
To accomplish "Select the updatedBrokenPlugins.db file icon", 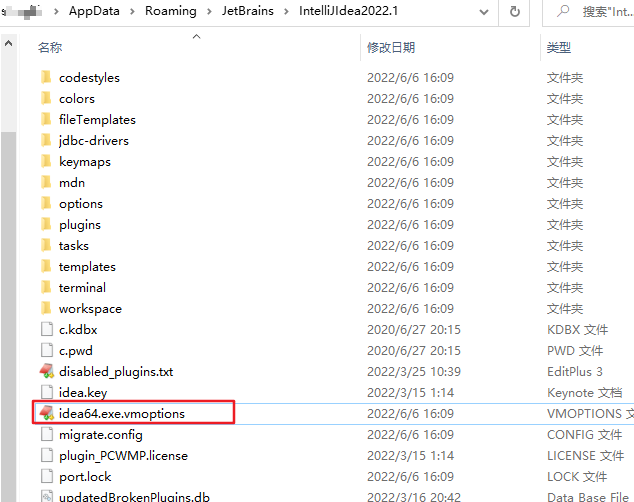I will point(47,496).
